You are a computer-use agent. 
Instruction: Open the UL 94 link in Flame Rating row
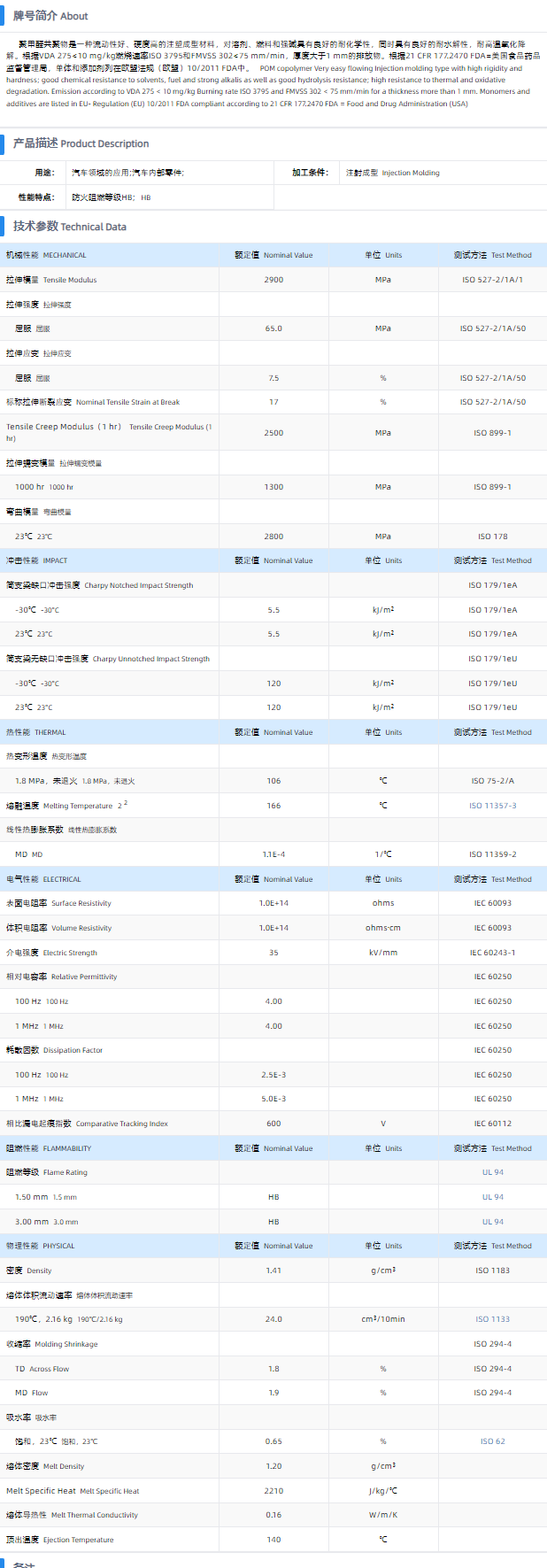coord(492,1172)
